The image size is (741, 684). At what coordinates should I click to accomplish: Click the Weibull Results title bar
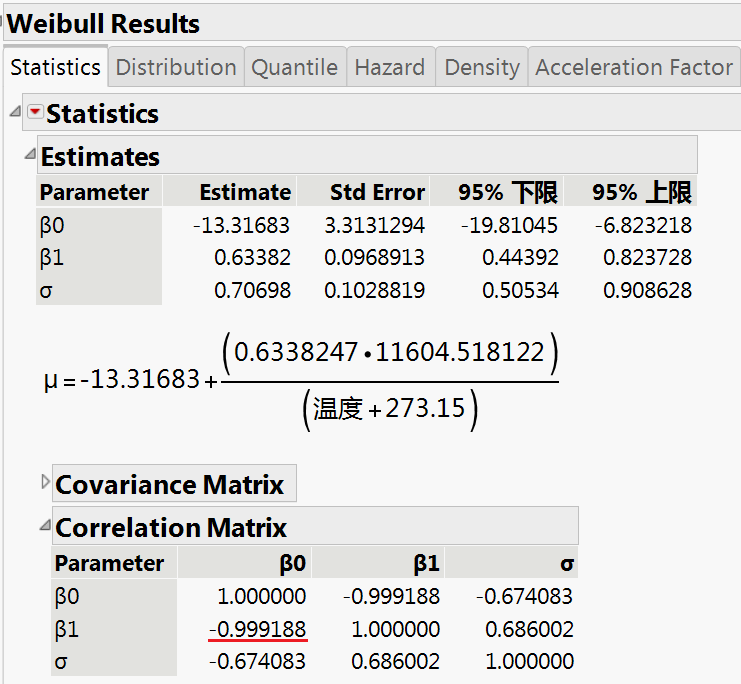[104, 23]
